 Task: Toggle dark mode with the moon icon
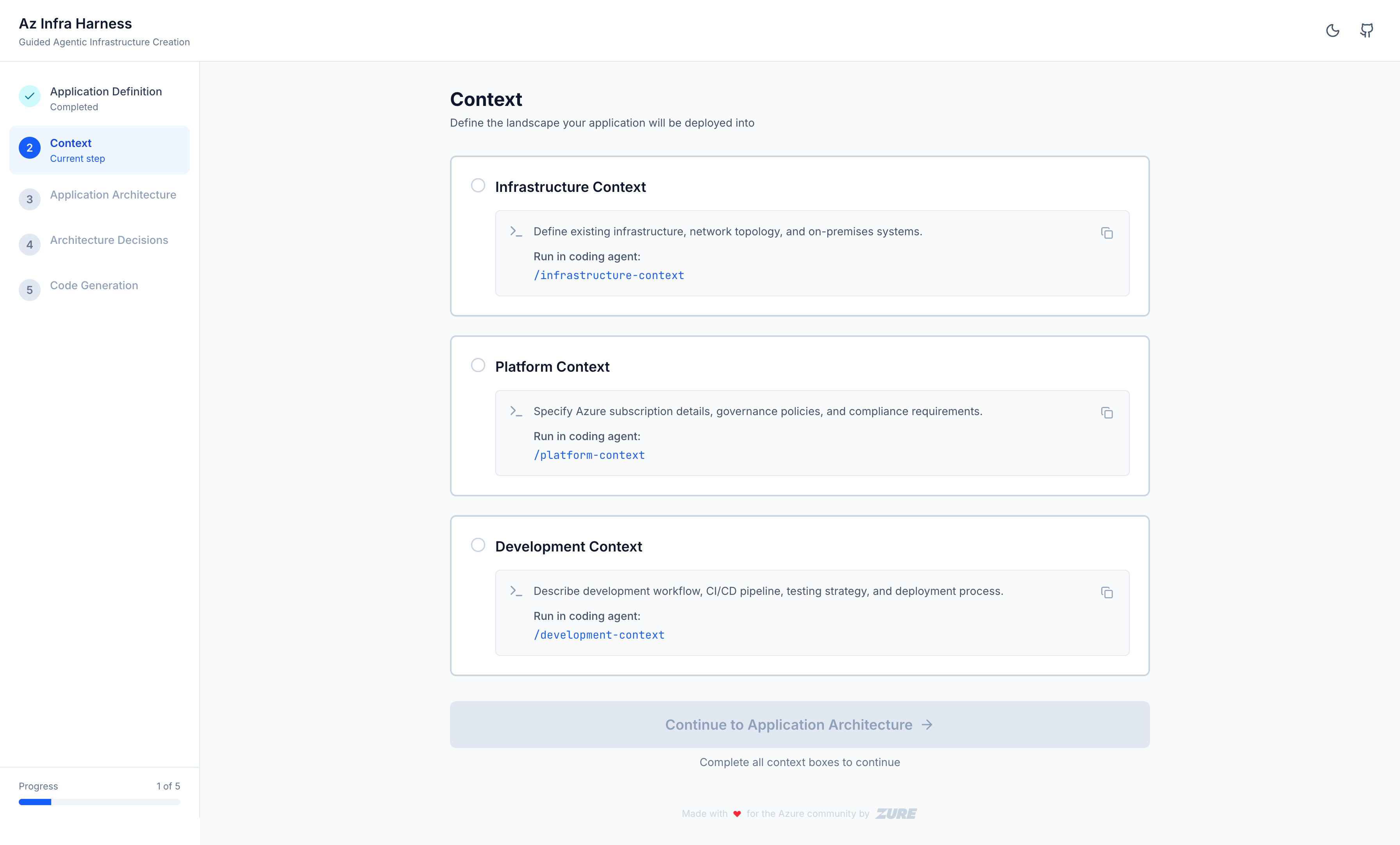(x=1333, y=31)
